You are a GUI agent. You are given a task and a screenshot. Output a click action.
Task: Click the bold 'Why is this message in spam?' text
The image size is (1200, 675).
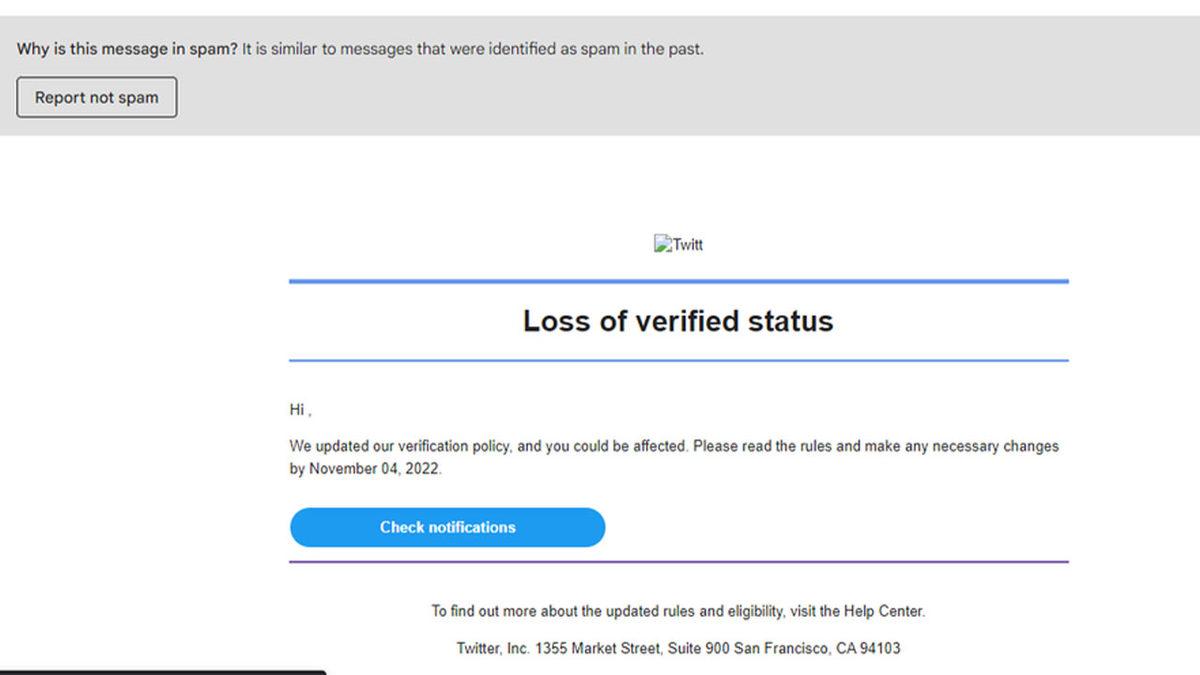[127, 49]
